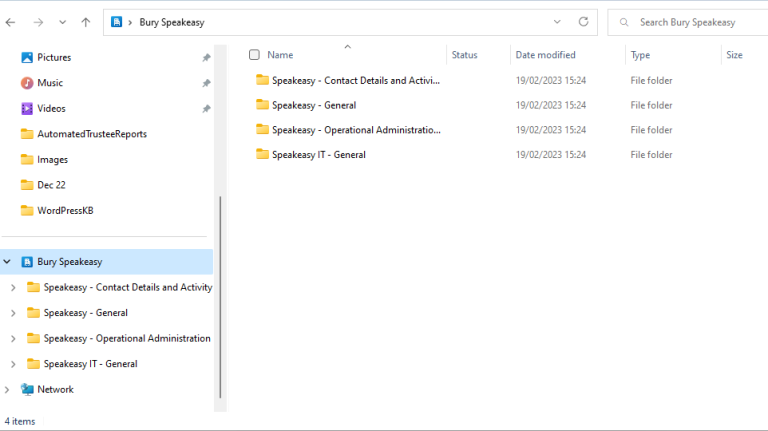Select the Bury Speakeasy breadcrumb in address bar
This screenshot has width=768, height=431.
click(172, 23)
